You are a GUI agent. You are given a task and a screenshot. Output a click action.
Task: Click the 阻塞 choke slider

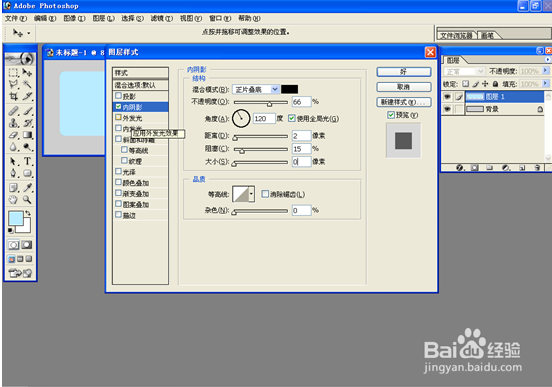(x=261, y=150)
